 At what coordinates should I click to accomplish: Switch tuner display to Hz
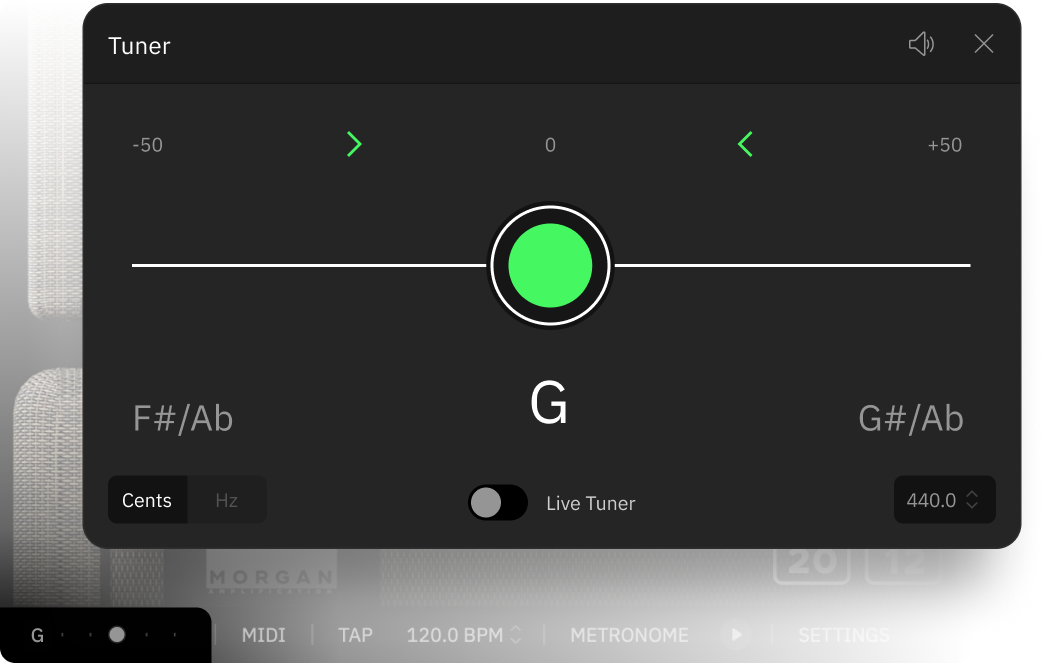click(226, 500)
